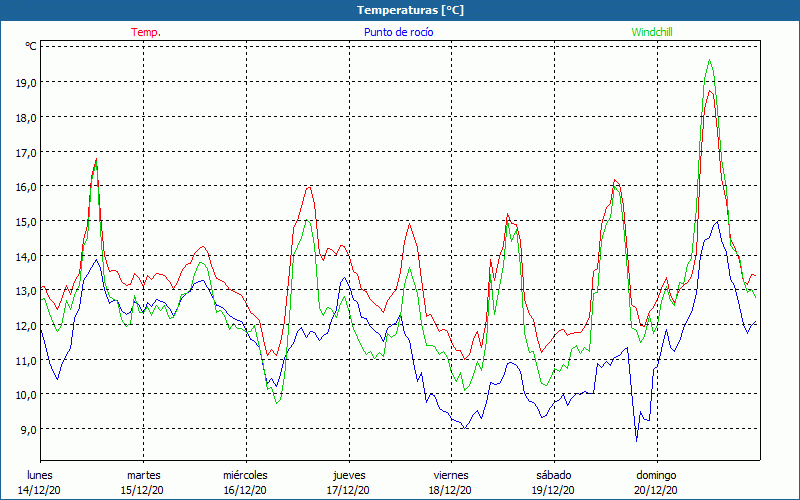Click the 11,0 y-axis value
This screenshot has height=500, width=800.
click(x=26, y=360)
